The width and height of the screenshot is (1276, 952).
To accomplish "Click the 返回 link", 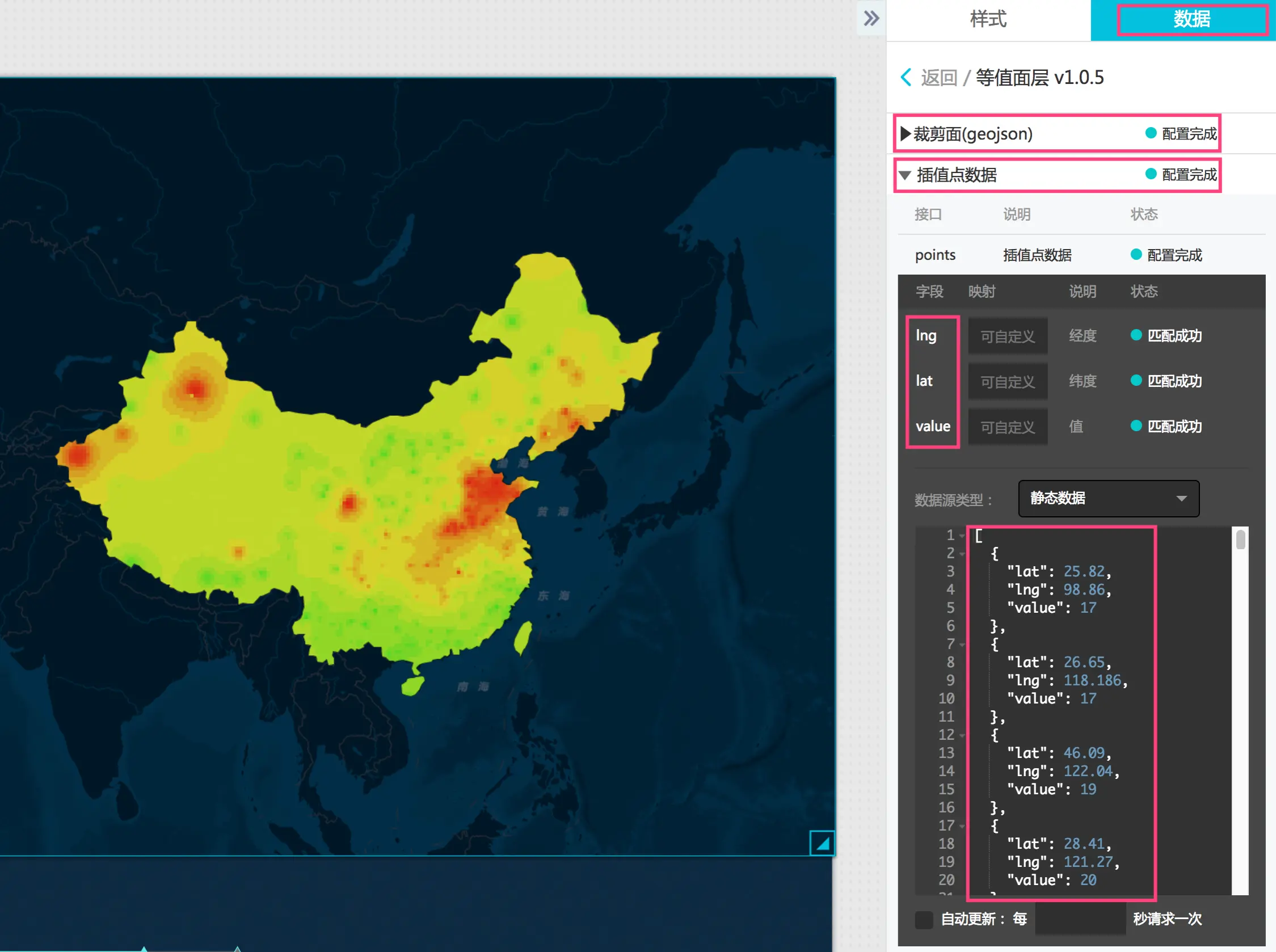I will [x=939, y=78].
